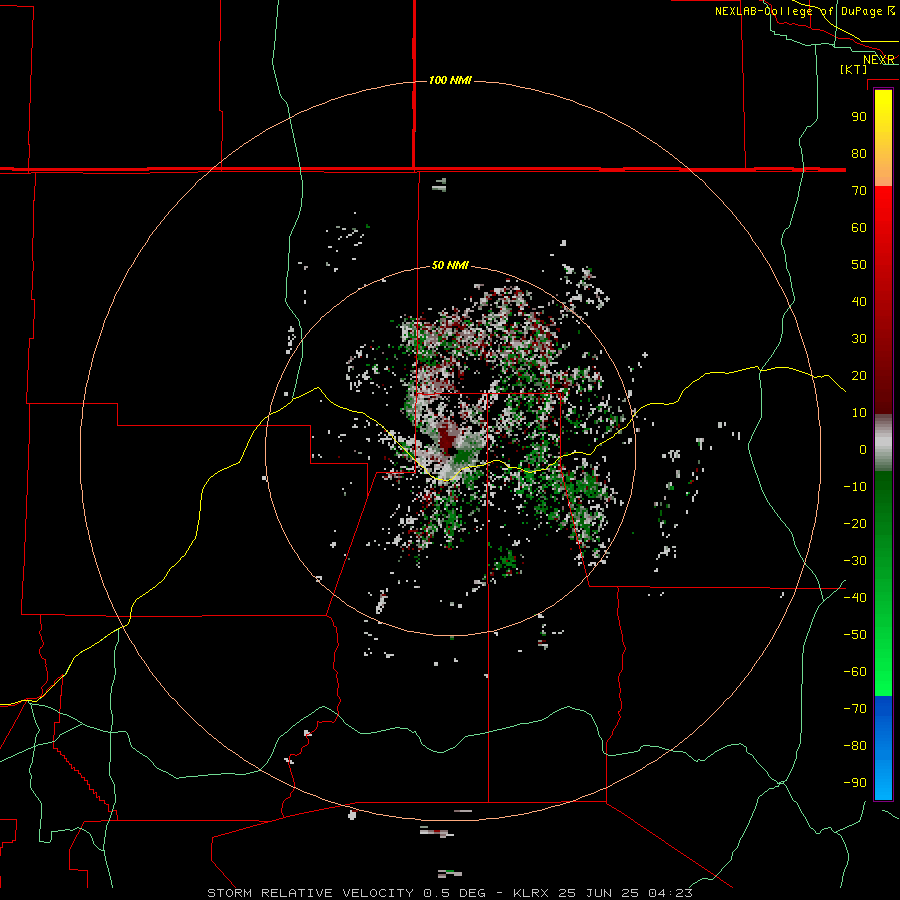Click the -60 knot label on the color scale
Screen dimensions: 900x900
pos(855,672)
